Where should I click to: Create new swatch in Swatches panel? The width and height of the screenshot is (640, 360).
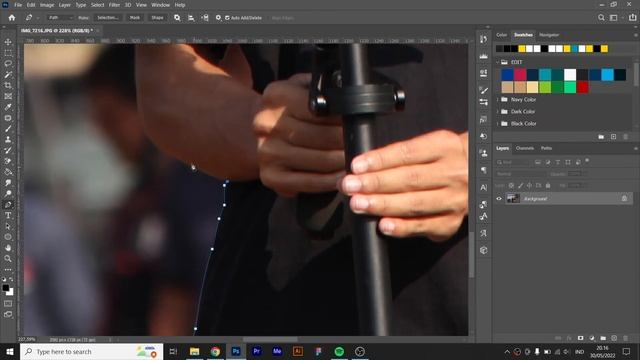(613, 137)
